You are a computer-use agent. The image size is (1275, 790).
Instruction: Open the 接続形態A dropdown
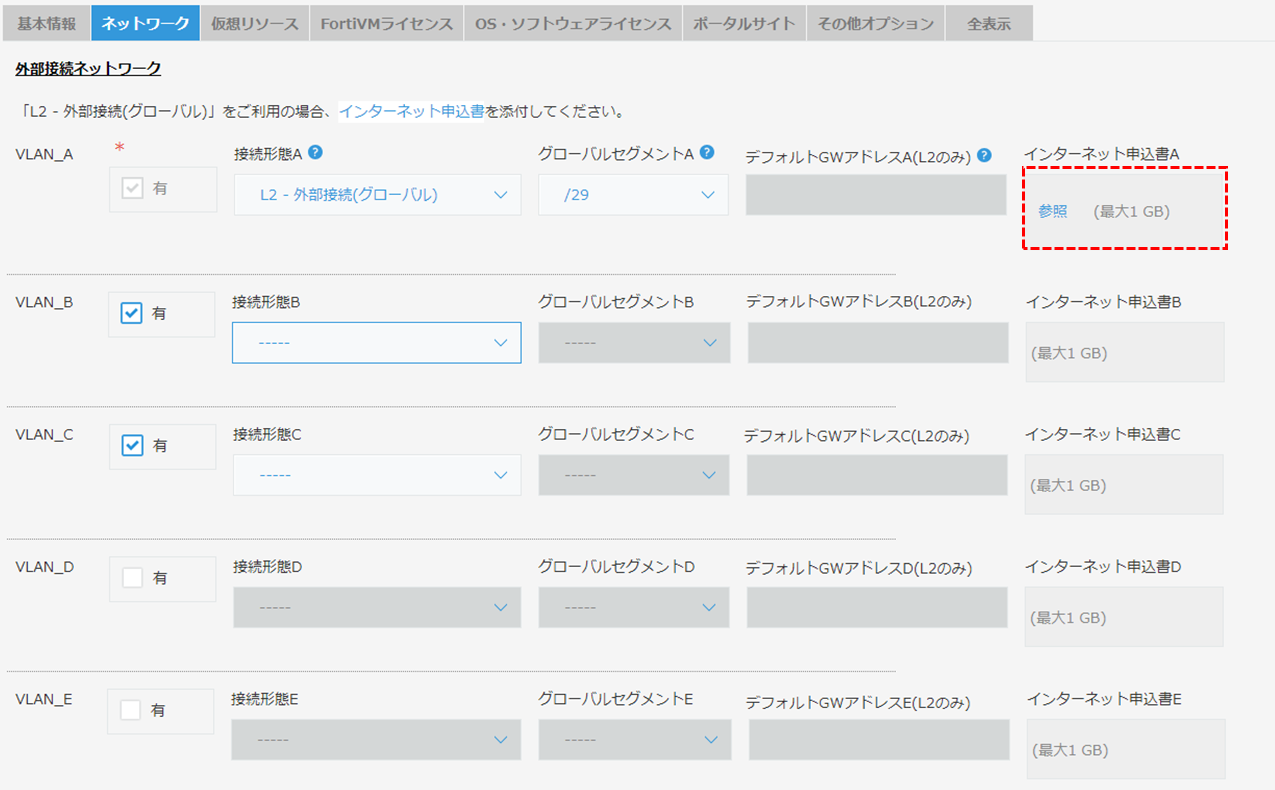(377, 195)
